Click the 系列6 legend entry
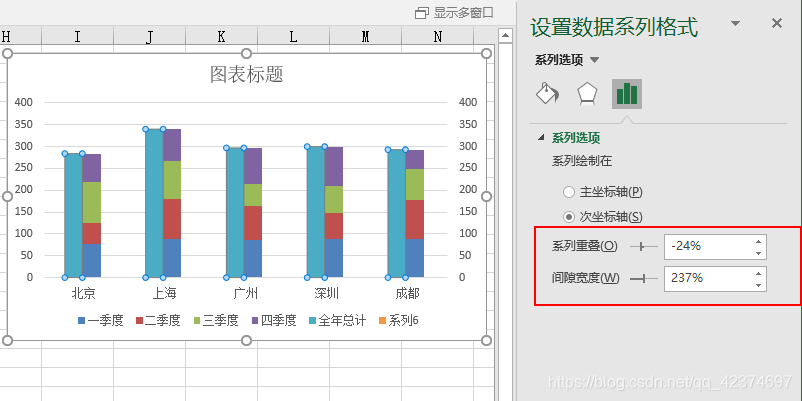Viewport: 802px width, 401px height. tap(398, 321)
